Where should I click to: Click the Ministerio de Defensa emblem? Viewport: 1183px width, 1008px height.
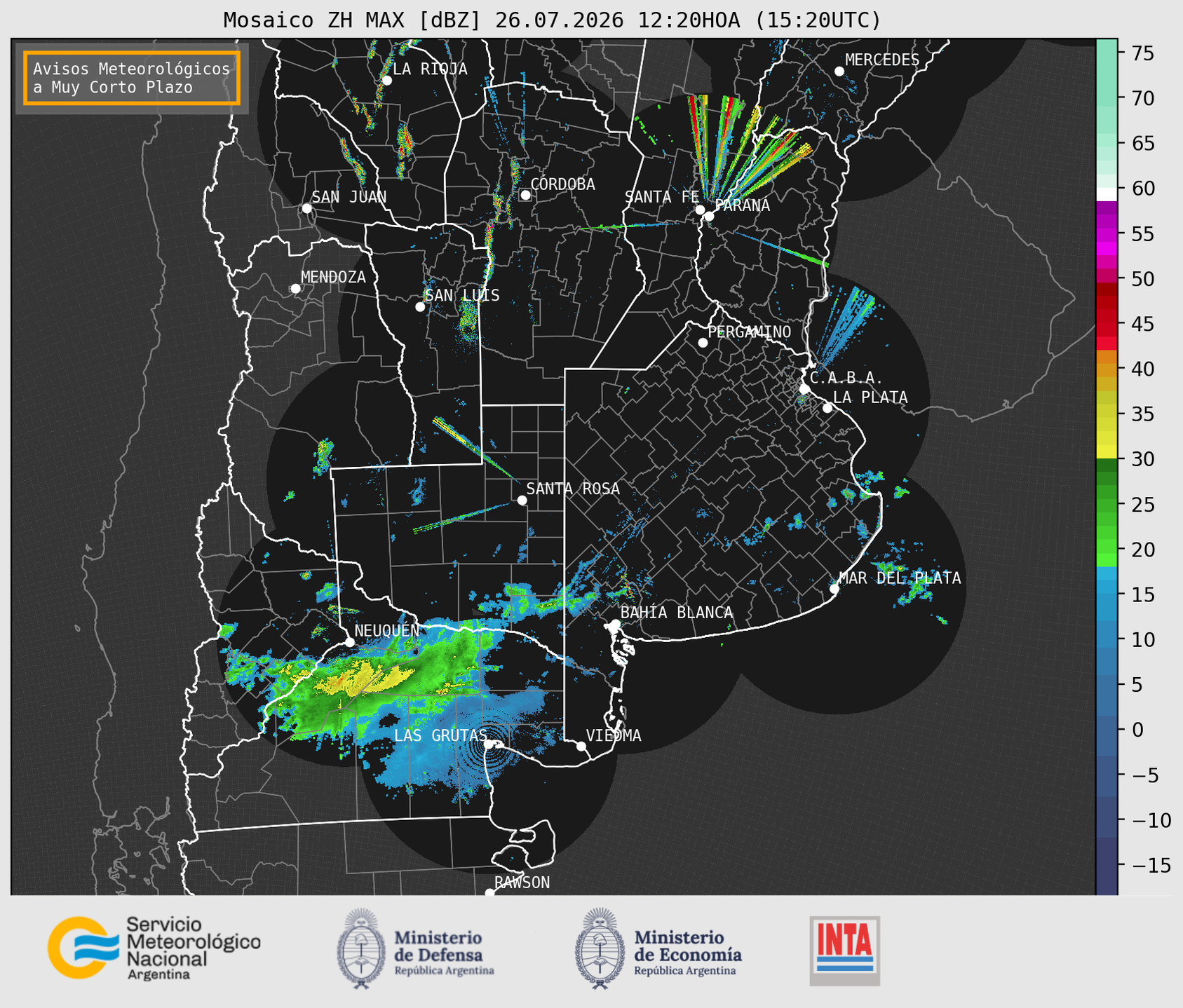(x=361, y=948)
